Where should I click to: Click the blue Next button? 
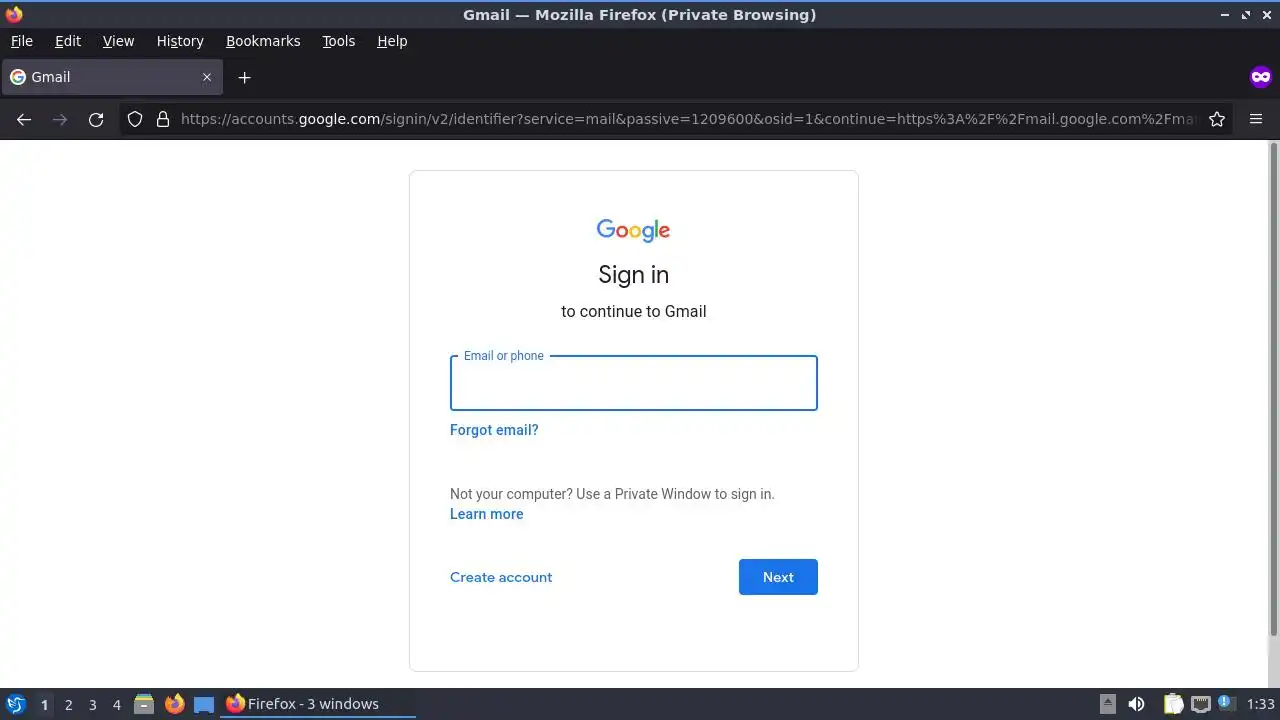click(x=778, y=577)
